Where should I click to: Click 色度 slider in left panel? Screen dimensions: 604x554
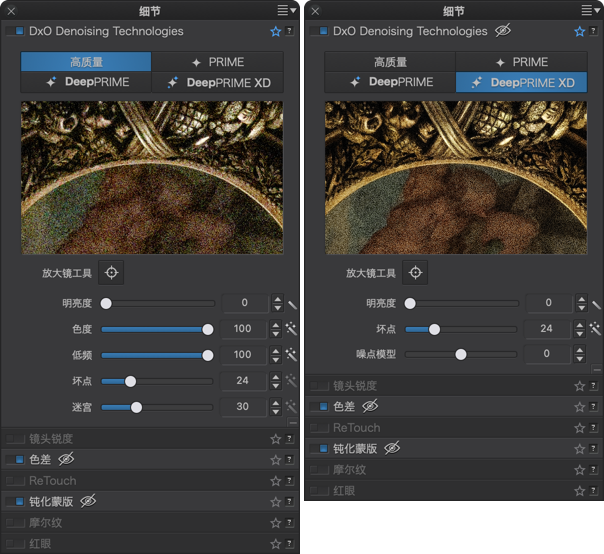tap(158, 329)
